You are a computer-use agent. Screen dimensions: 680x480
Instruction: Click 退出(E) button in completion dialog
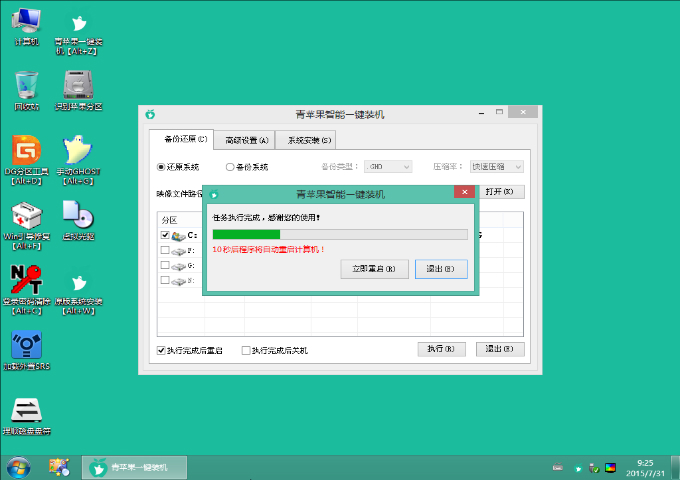(441, 269)
